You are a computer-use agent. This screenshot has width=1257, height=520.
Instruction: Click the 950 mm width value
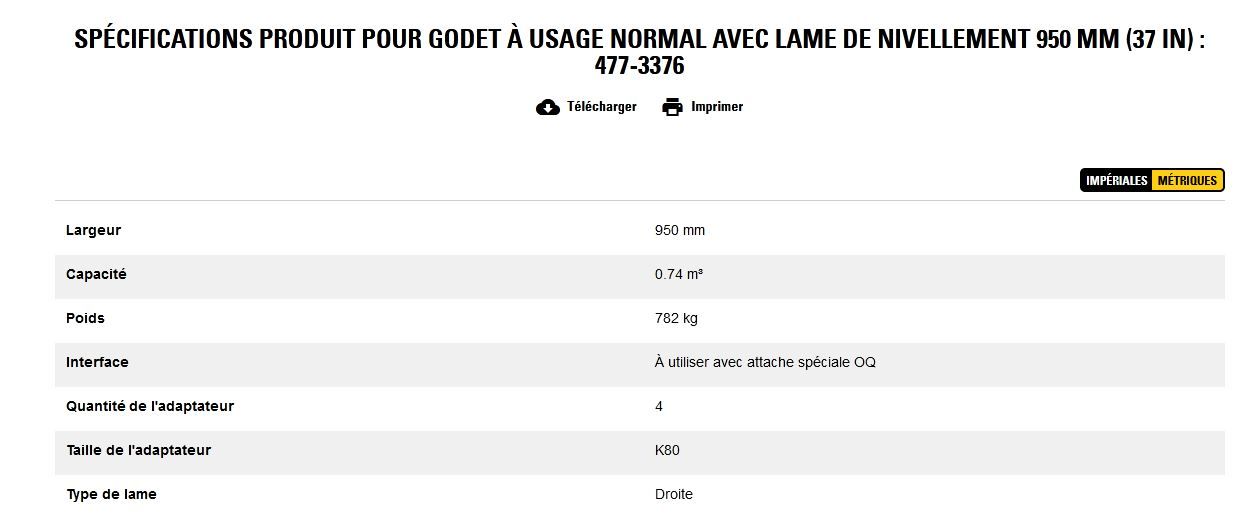tap(680, 230)
